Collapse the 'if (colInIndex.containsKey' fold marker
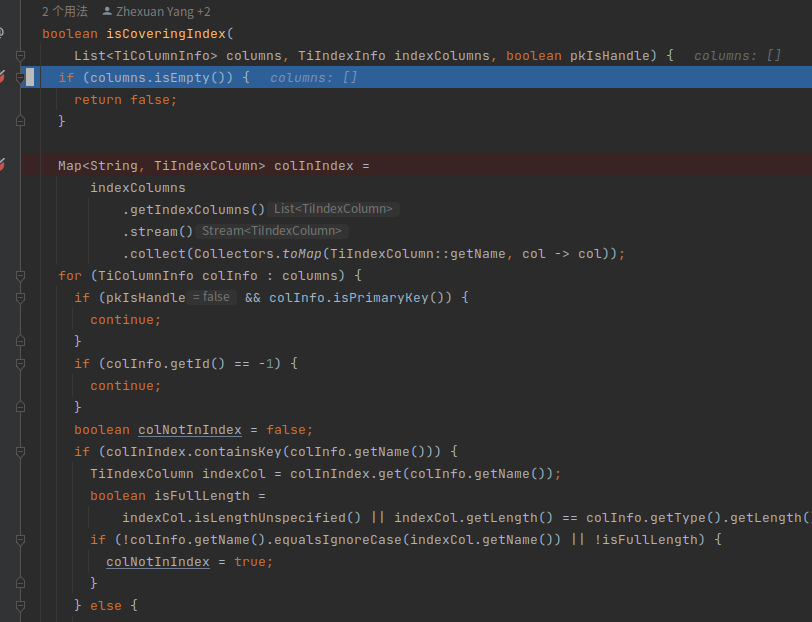 pos(20,452)
